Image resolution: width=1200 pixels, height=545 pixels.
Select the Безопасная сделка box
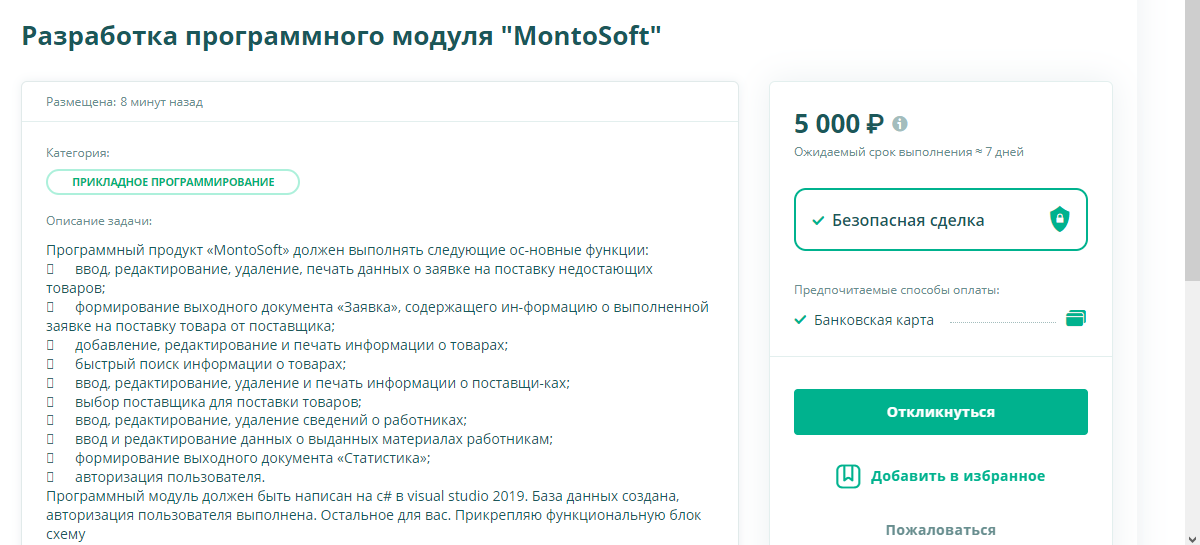click(940, 220)
